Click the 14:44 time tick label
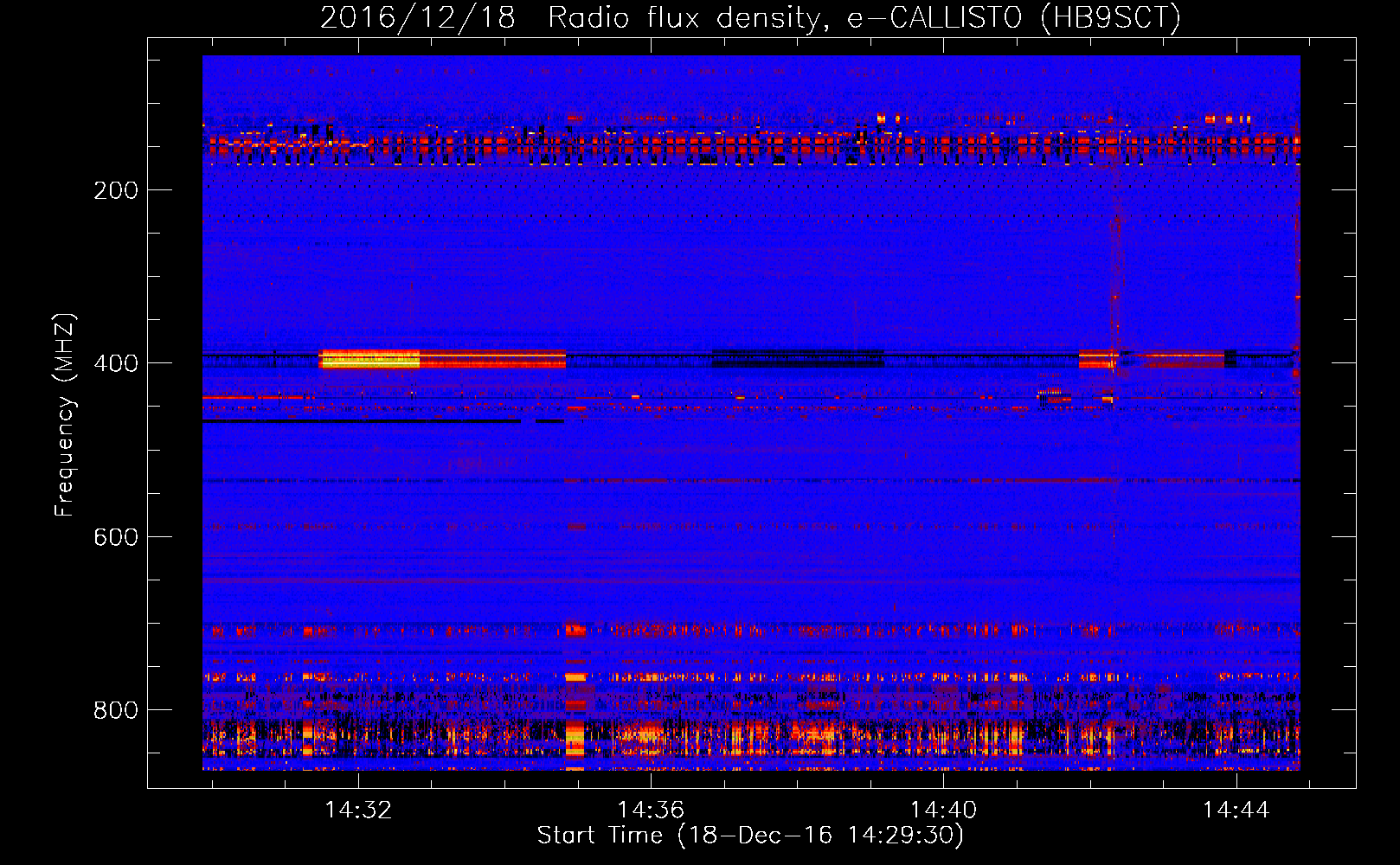The height and width of the screenshot is (865, 1400). (1236, 810)
